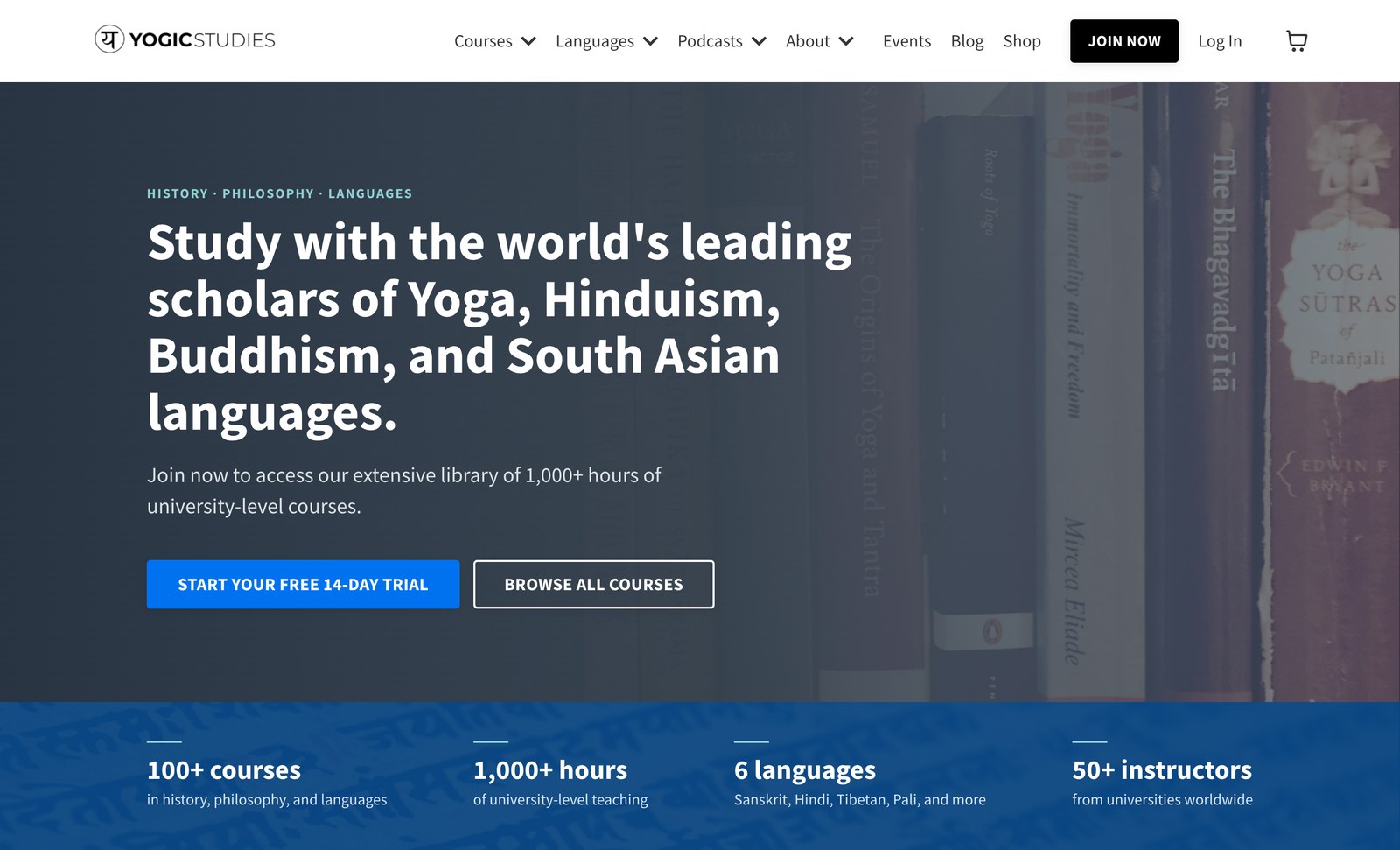
Task: Click the '1,000+ hours' stat heading
Action: [550, 770]
